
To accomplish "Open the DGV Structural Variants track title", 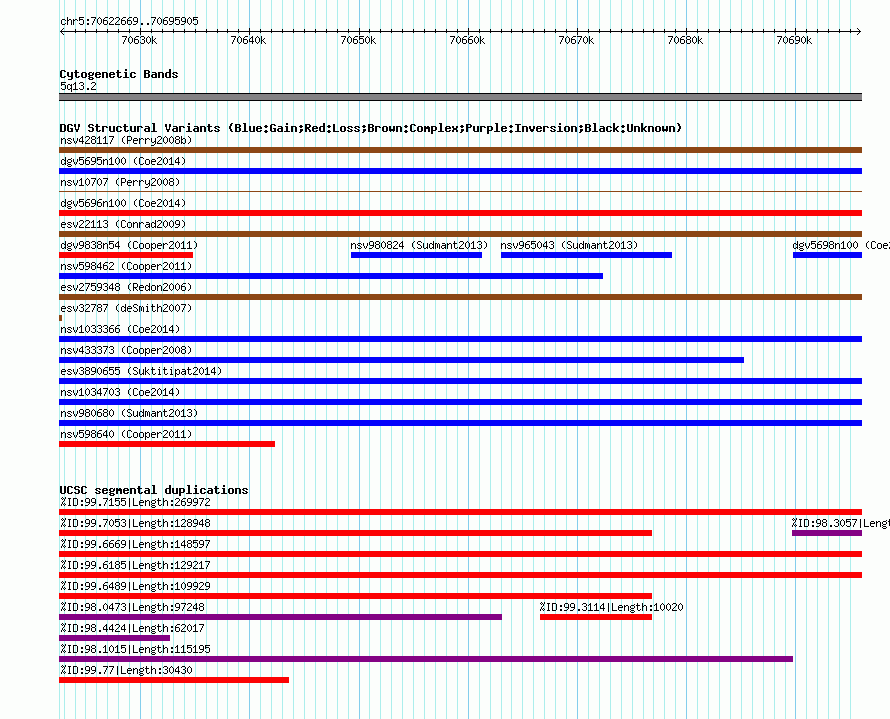I will pyautogui.click(x=371, y=128).
